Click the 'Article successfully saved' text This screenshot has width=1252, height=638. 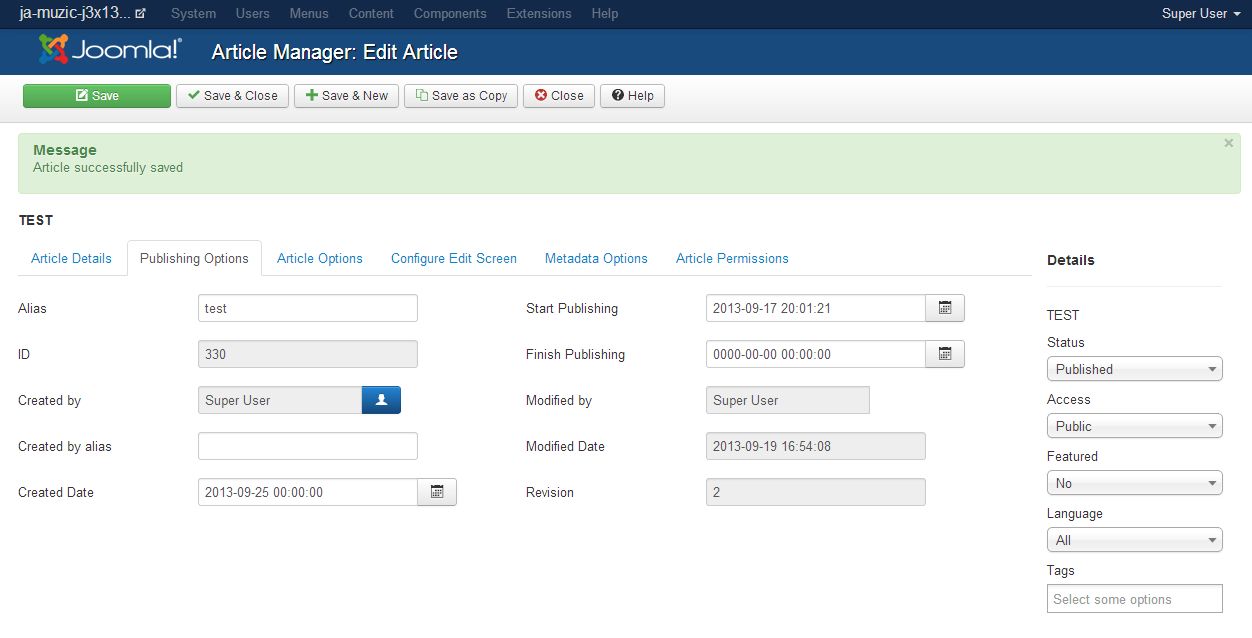tap(108, 167)
